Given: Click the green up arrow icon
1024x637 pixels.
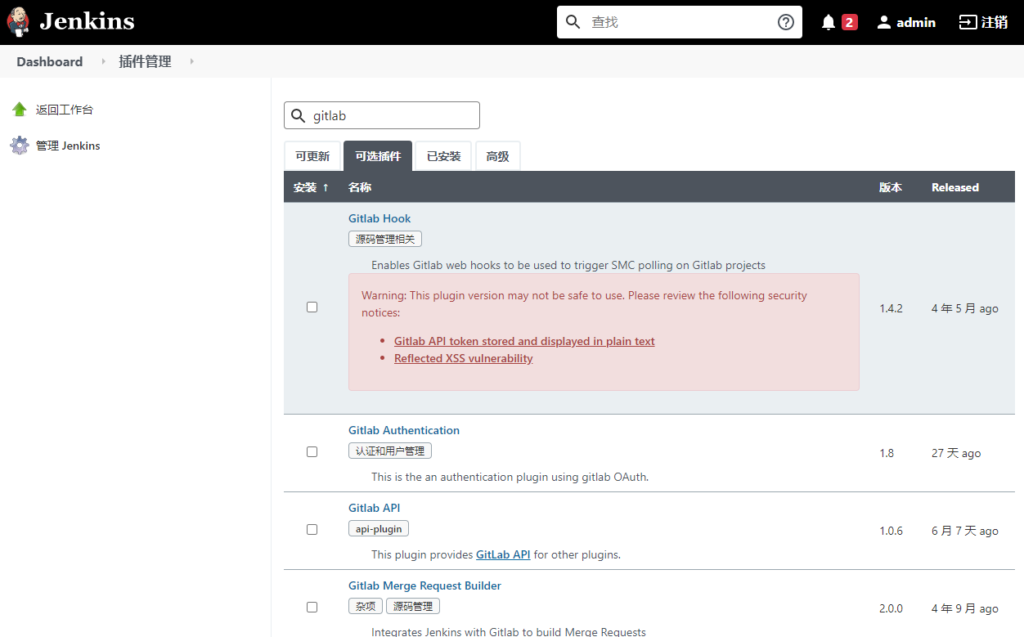Looking at the screenshot, I should coord(20,109).
